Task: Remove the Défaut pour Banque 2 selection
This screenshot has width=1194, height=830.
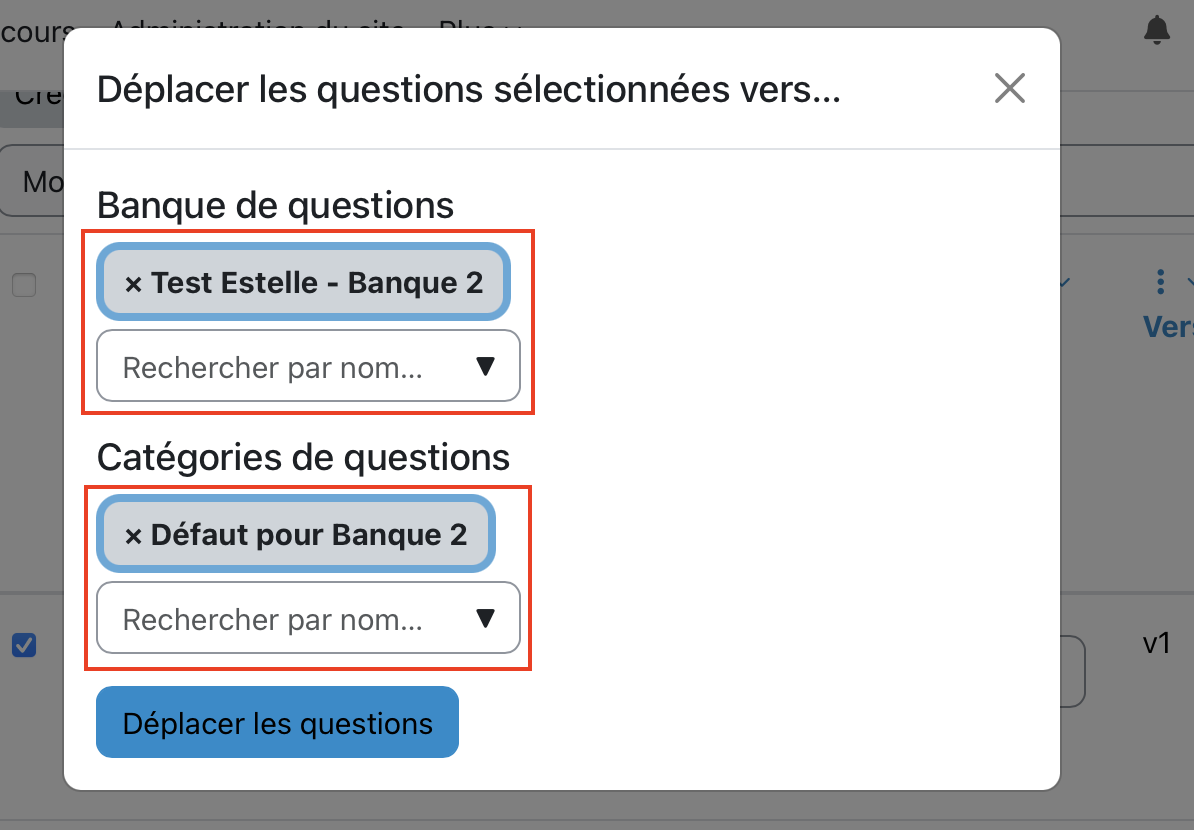Action: point(133,536)
